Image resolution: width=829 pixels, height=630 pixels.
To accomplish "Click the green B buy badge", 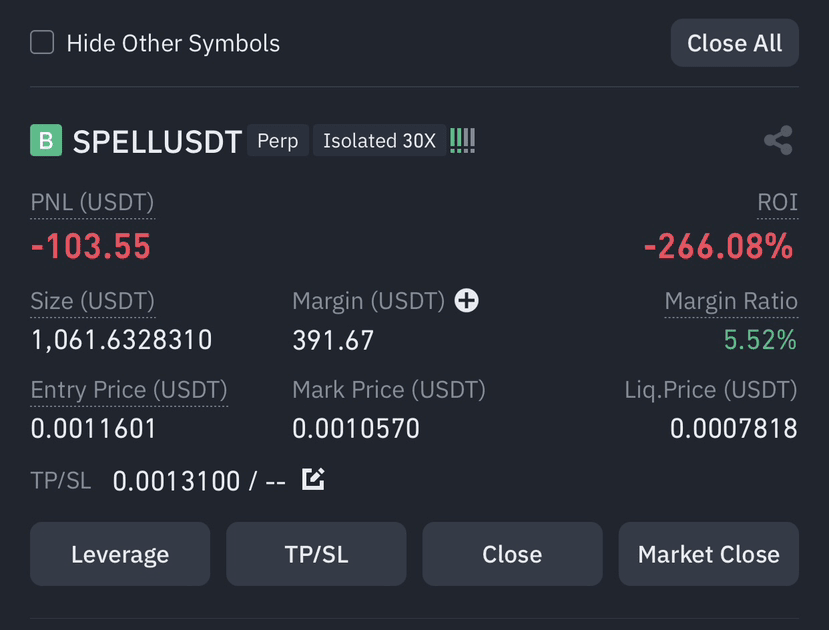I will pos(46,140).
